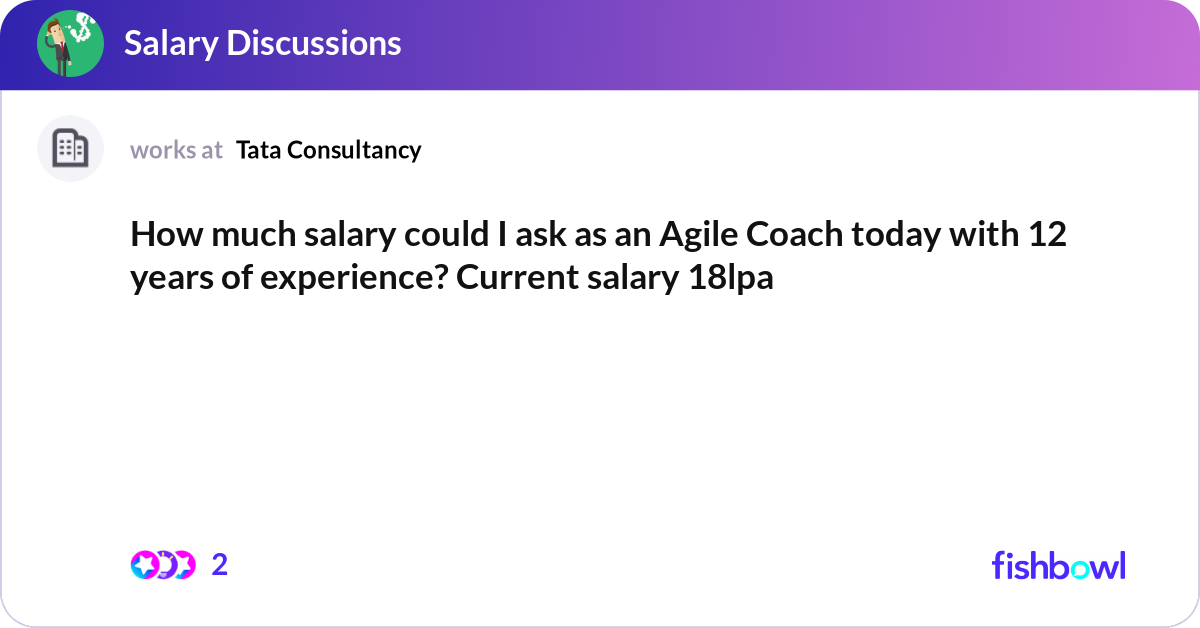Select the Tata Consultancy company name
This screenshot has width=1200, height=628.
coord(328,150)
